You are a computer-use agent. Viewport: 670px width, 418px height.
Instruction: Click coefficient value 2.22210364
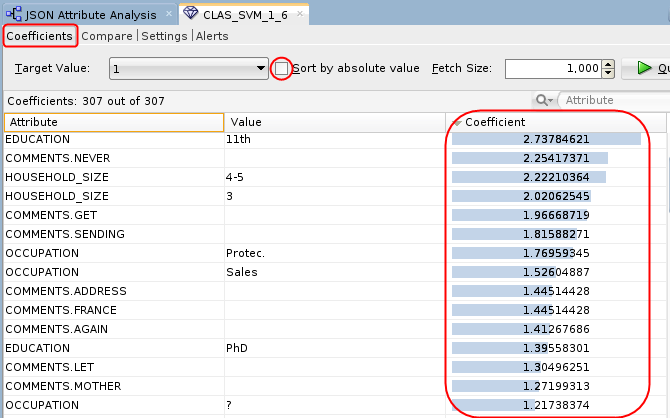(x=556, y=177)
